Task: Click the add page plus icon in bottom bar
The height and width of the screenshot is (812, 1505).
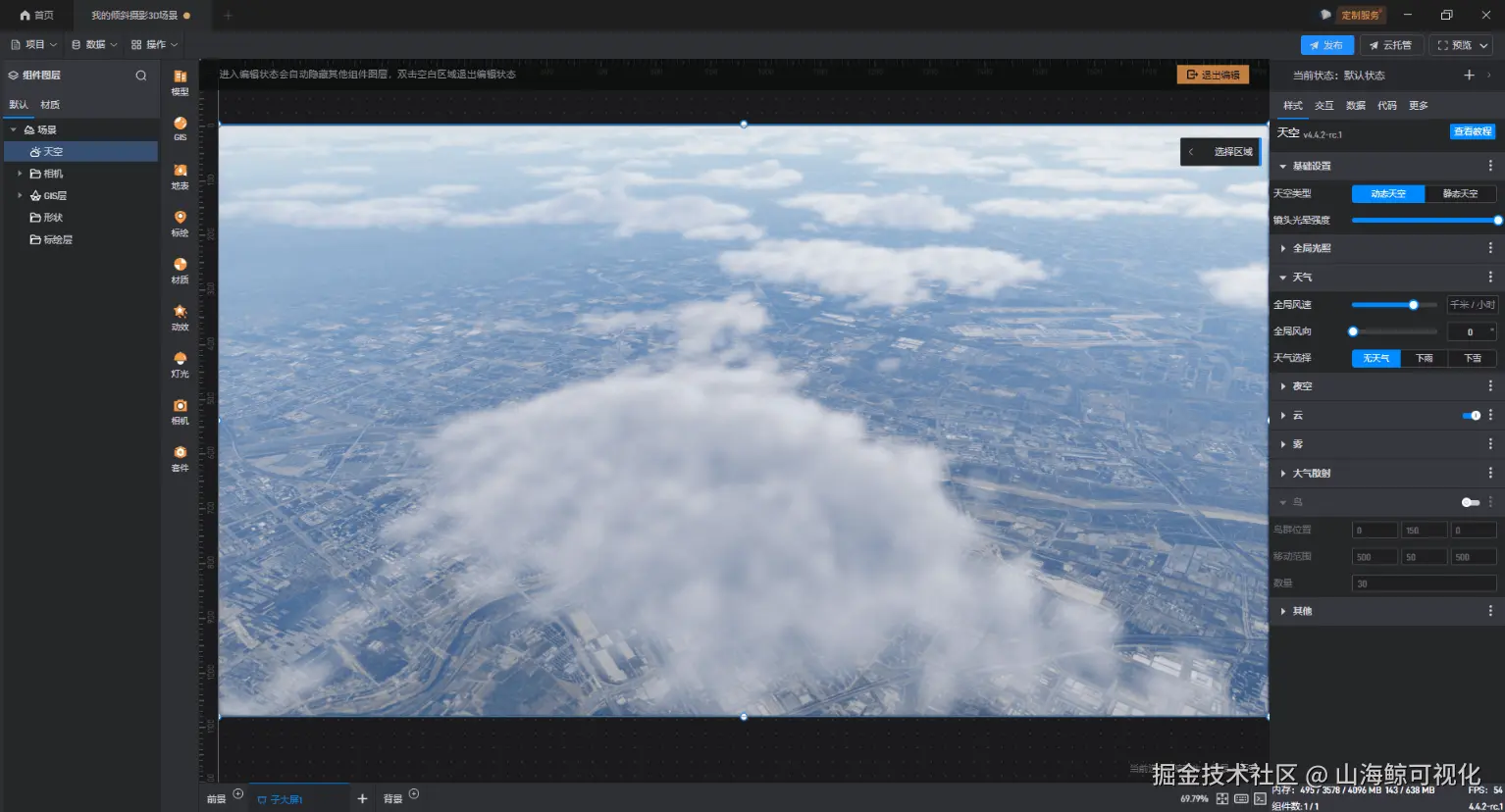Action: 362,798
